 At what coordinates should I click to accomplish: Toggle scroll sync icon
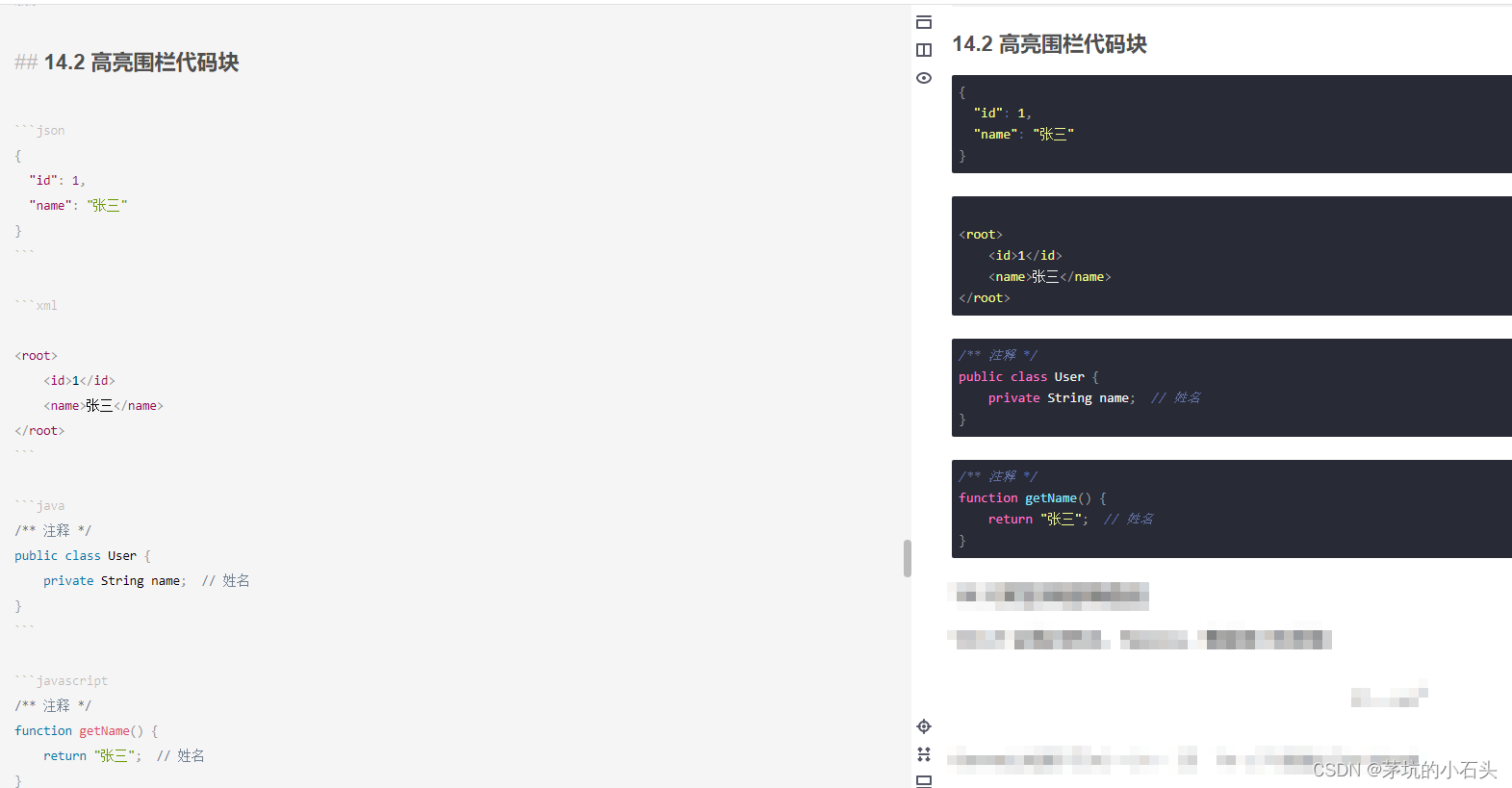pos(924,754)
